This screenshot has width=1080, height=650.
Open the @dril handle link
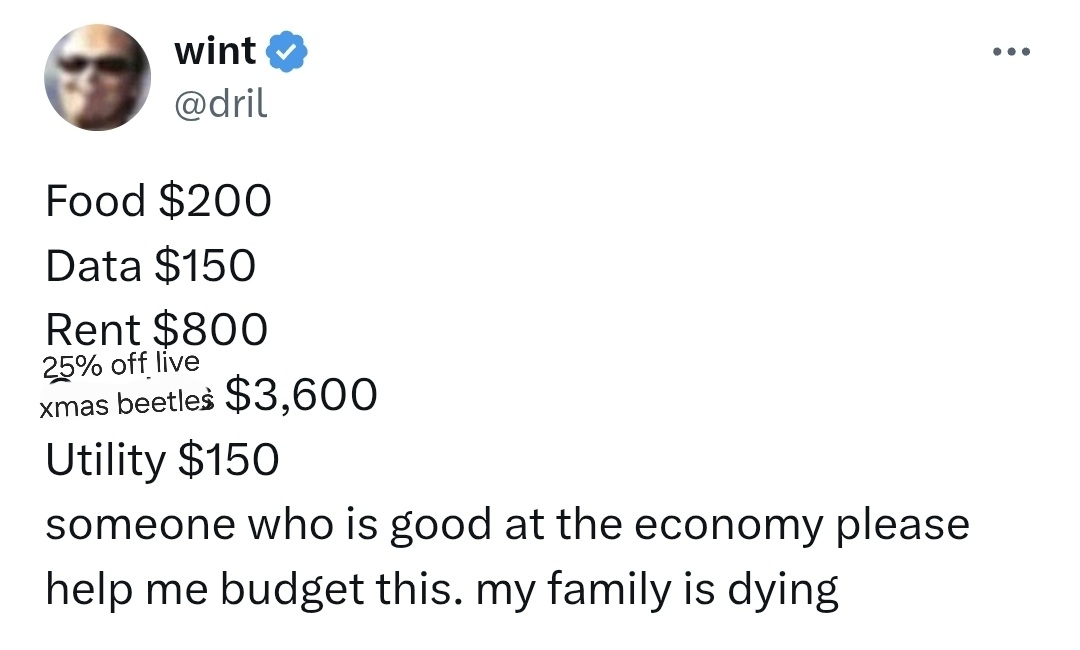(x=220, y=103)
